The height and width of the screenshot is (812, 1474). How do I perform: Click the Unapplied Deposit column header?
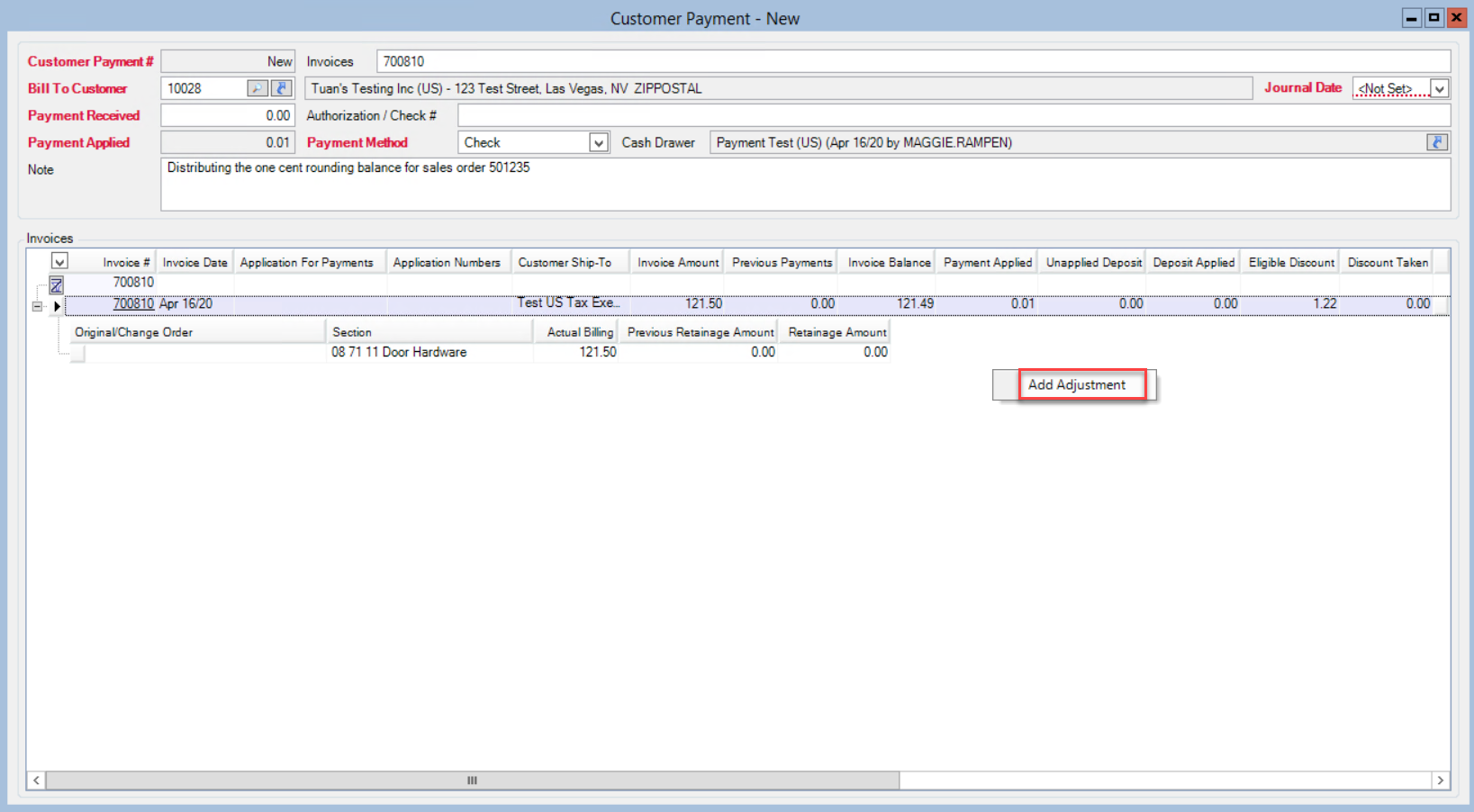click(x=1092, y=262)
